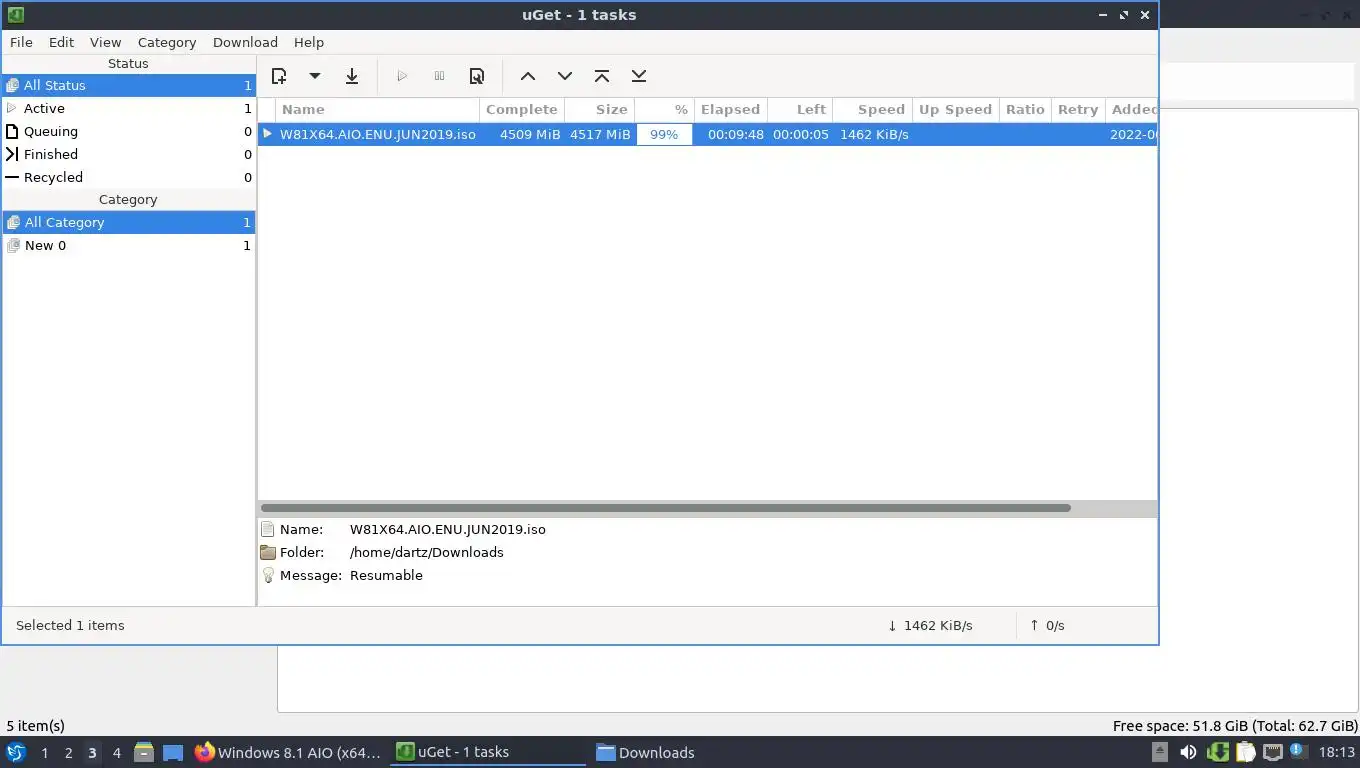Select the Finished status filter

pos(128,154)
